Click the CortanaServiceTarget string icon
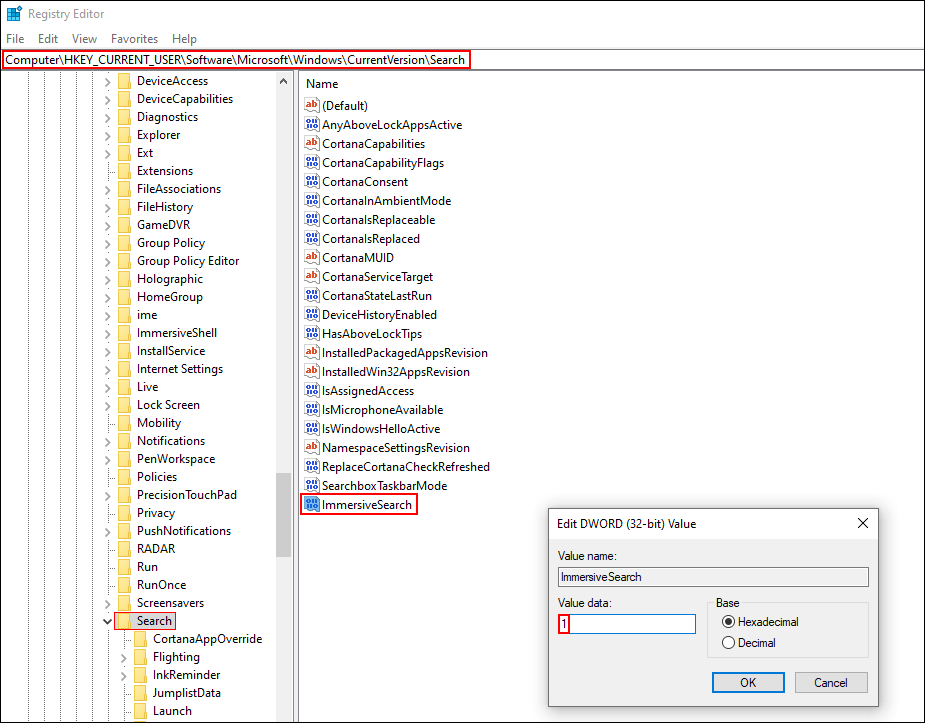The height and width of the screenshot is (723, 925). (311, 276)
